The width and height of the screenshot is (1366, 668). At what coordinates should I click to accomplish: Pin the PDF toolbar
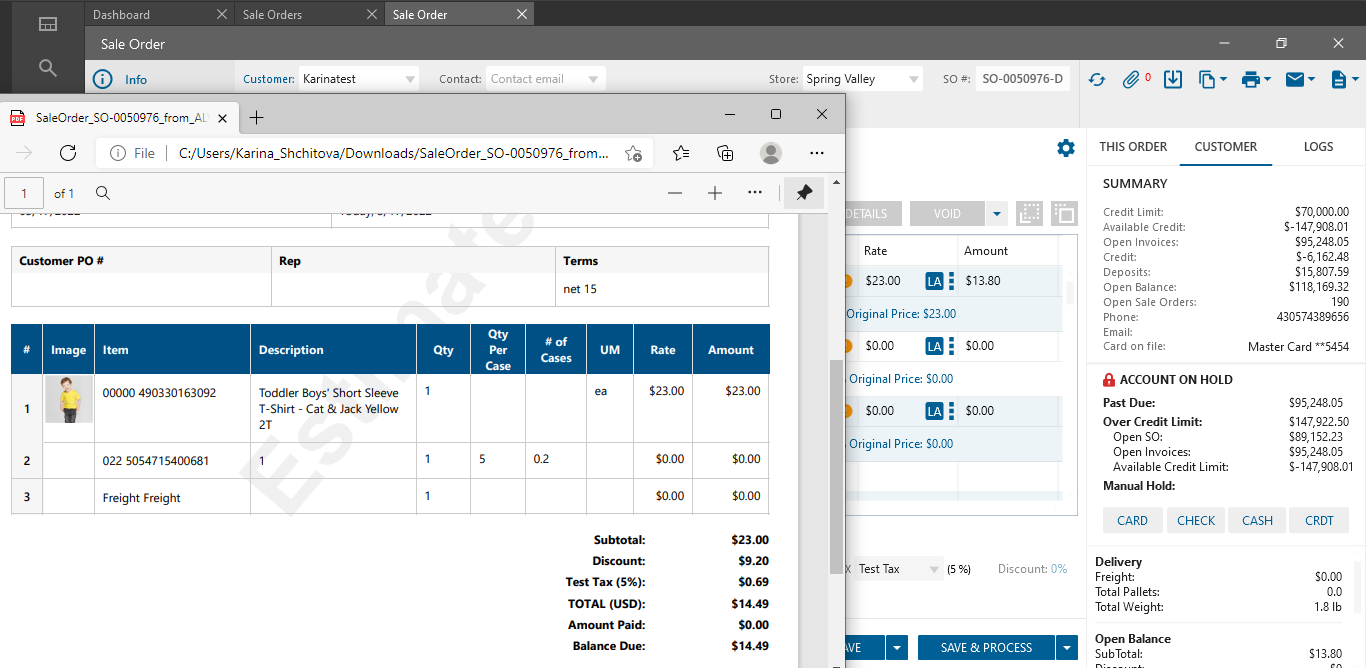[804, 193]
